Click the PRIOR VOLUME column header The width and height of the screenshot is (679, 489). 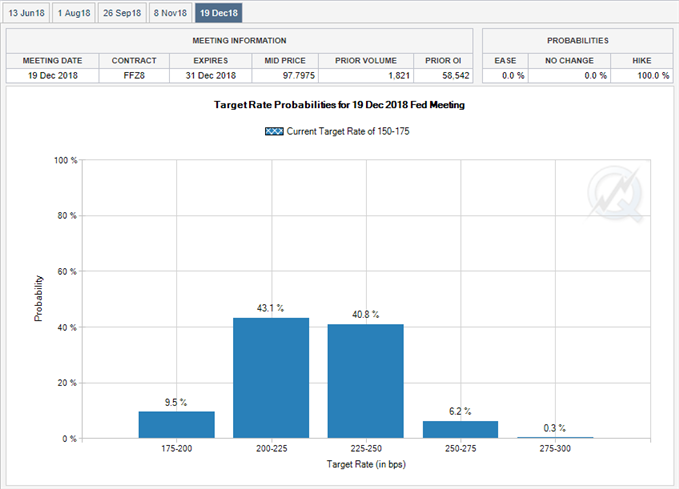click(x=366, y=61)
